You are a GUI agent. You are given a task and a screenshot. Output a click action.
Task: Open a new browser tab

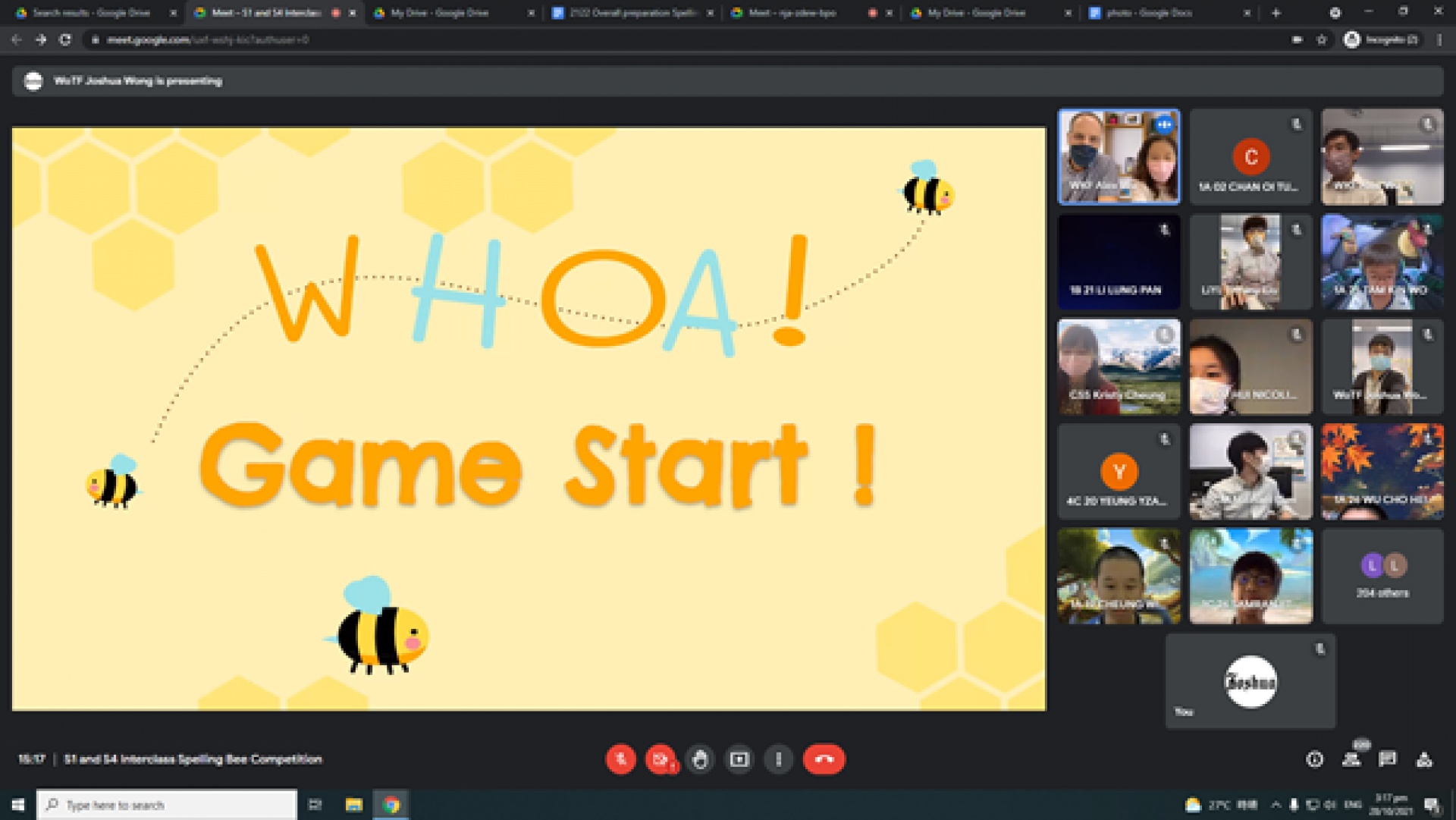1276,13
